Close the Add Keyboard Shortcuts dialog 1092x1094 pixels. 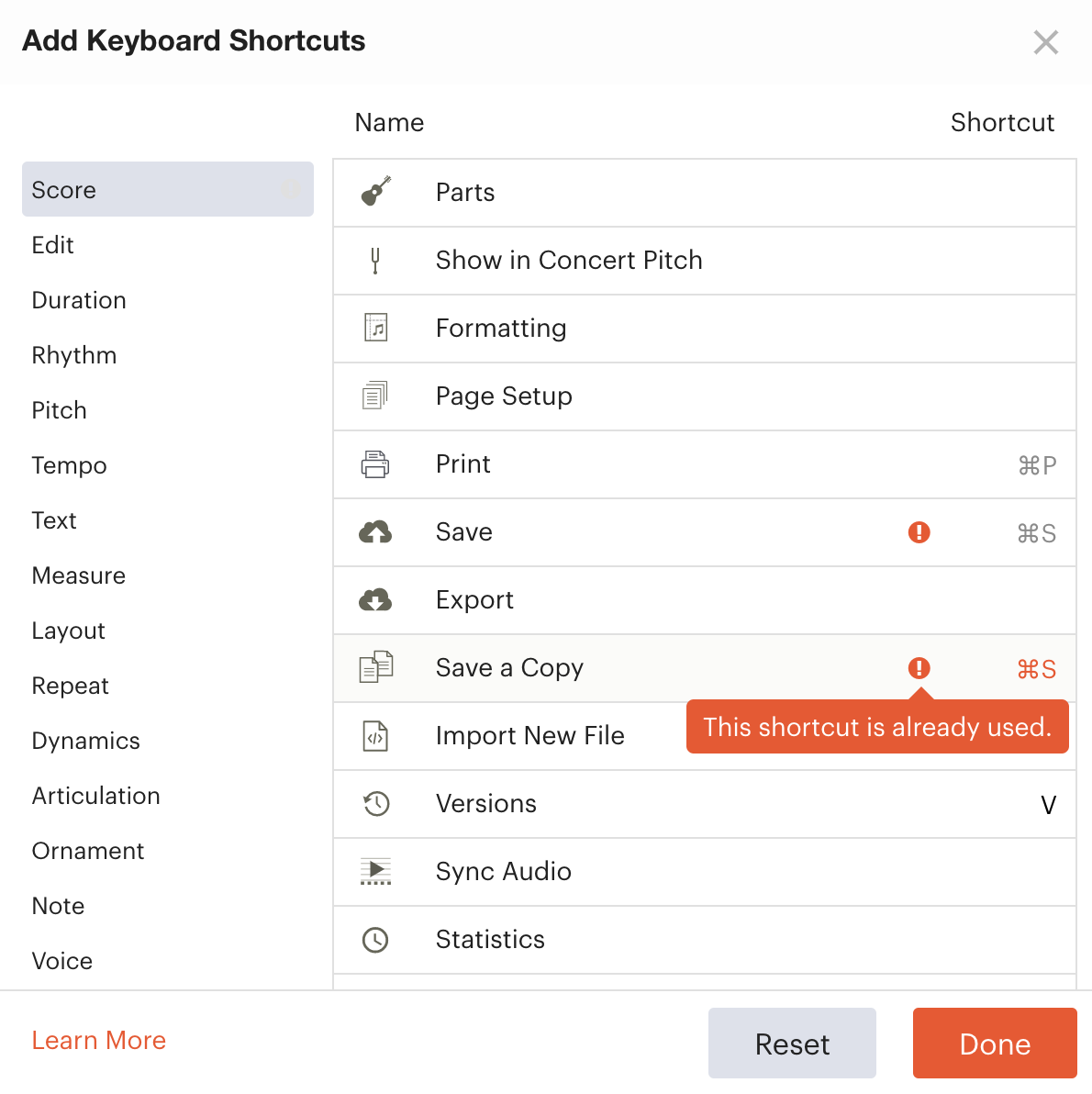[x=1046, y=42]
